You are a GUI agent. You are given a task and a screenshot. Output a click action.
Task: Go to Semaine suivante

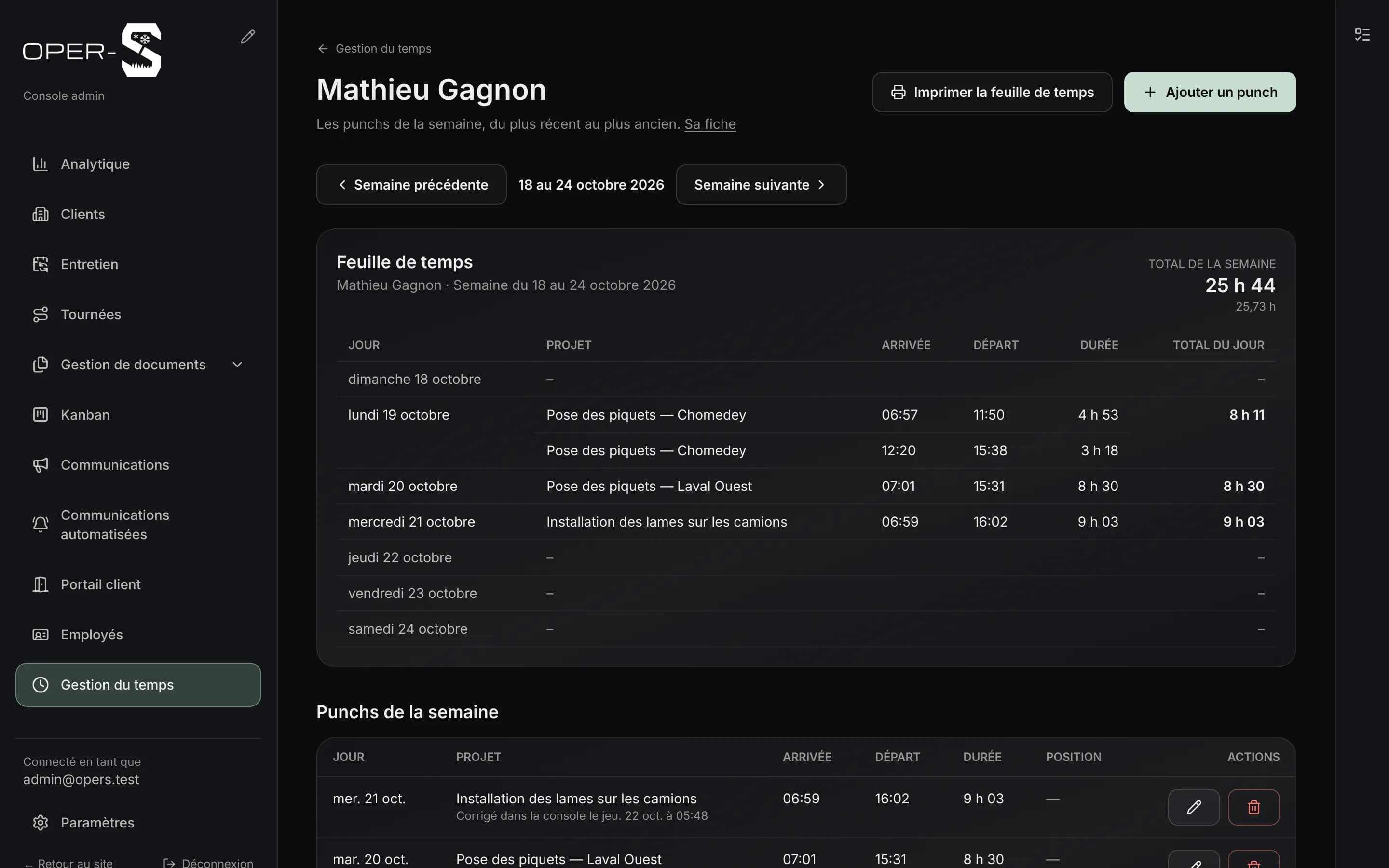(761, 185)
